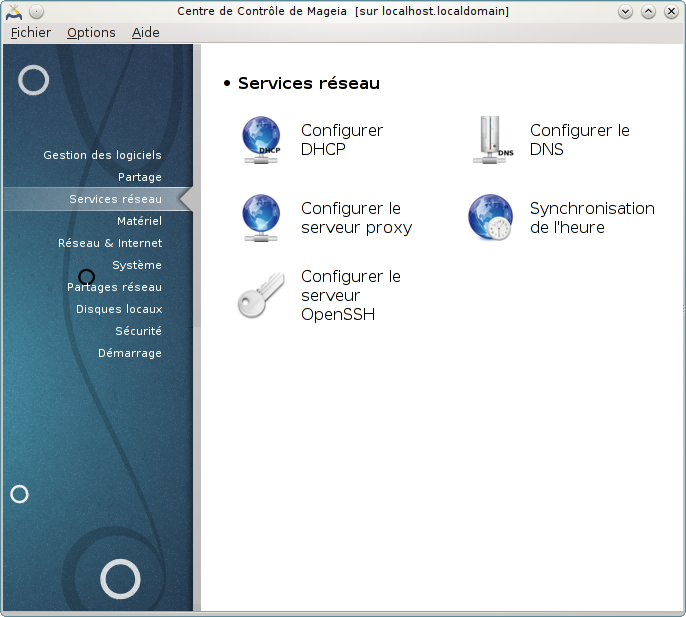Click the OpenSSH key icon
Viewport: 686px width, 617px height.
pos(261,295)
